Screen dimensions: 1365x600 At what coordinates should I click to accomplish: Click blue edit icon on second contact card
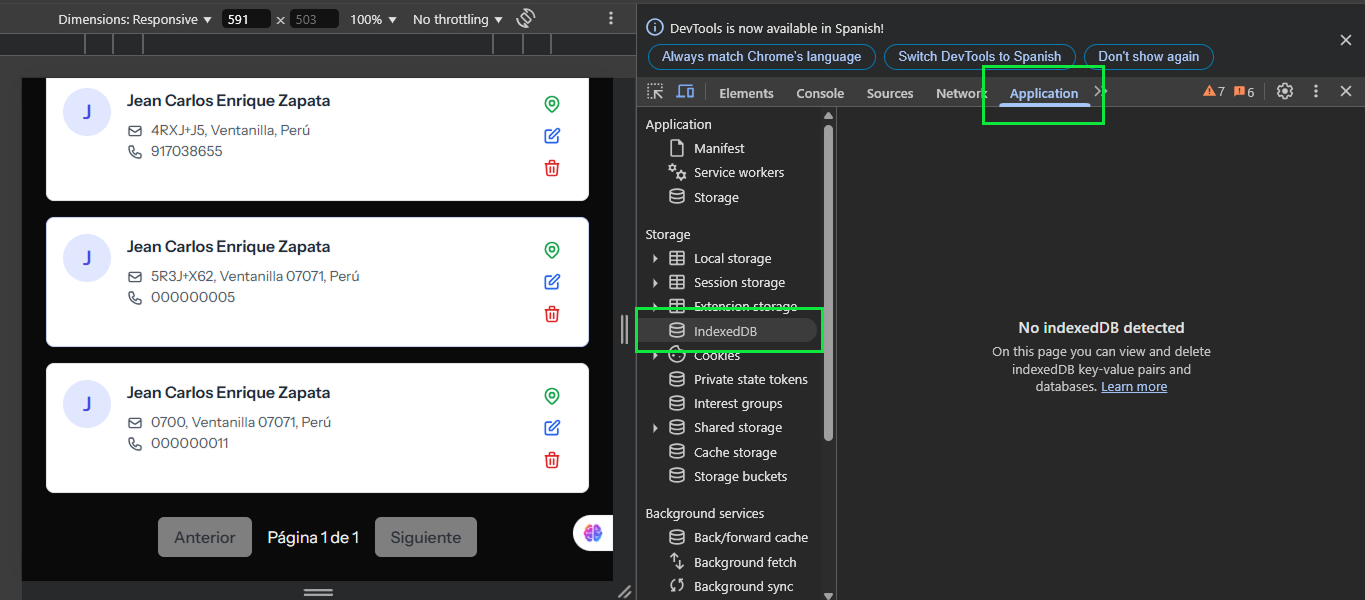[552, 282]
